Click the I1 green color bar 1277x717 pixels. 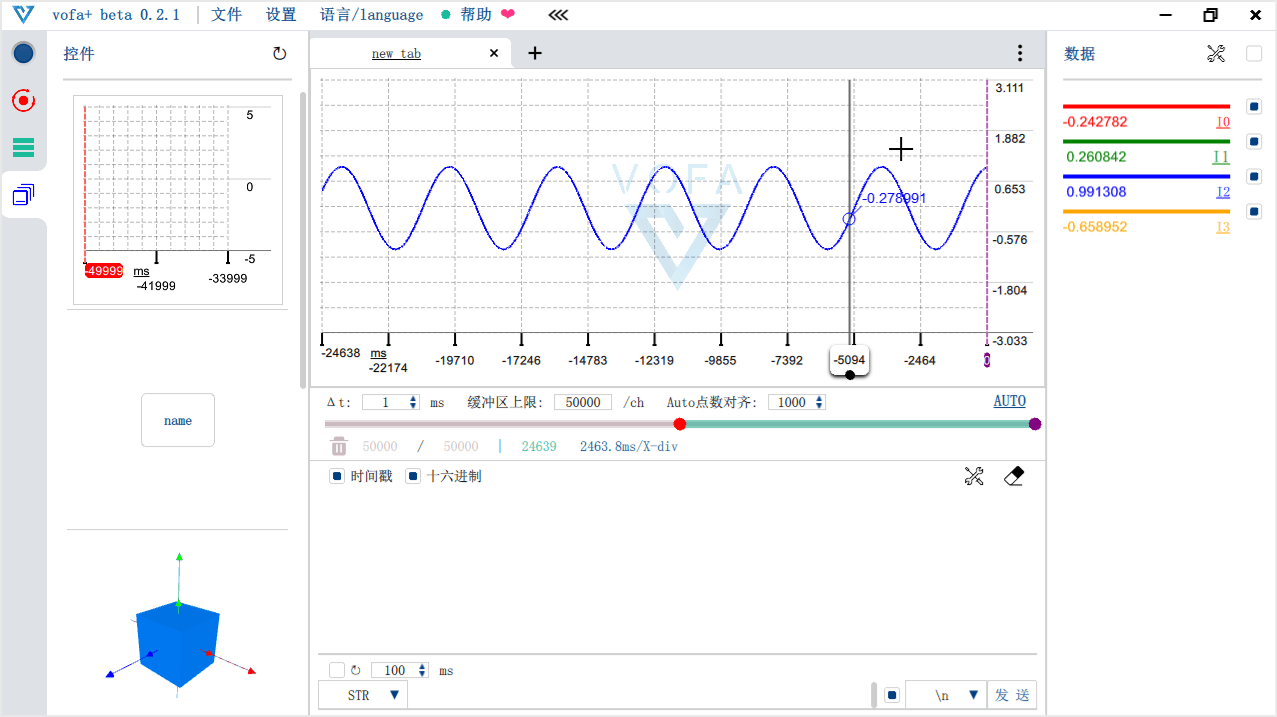pyautogui.click(x=1146, y=141)
